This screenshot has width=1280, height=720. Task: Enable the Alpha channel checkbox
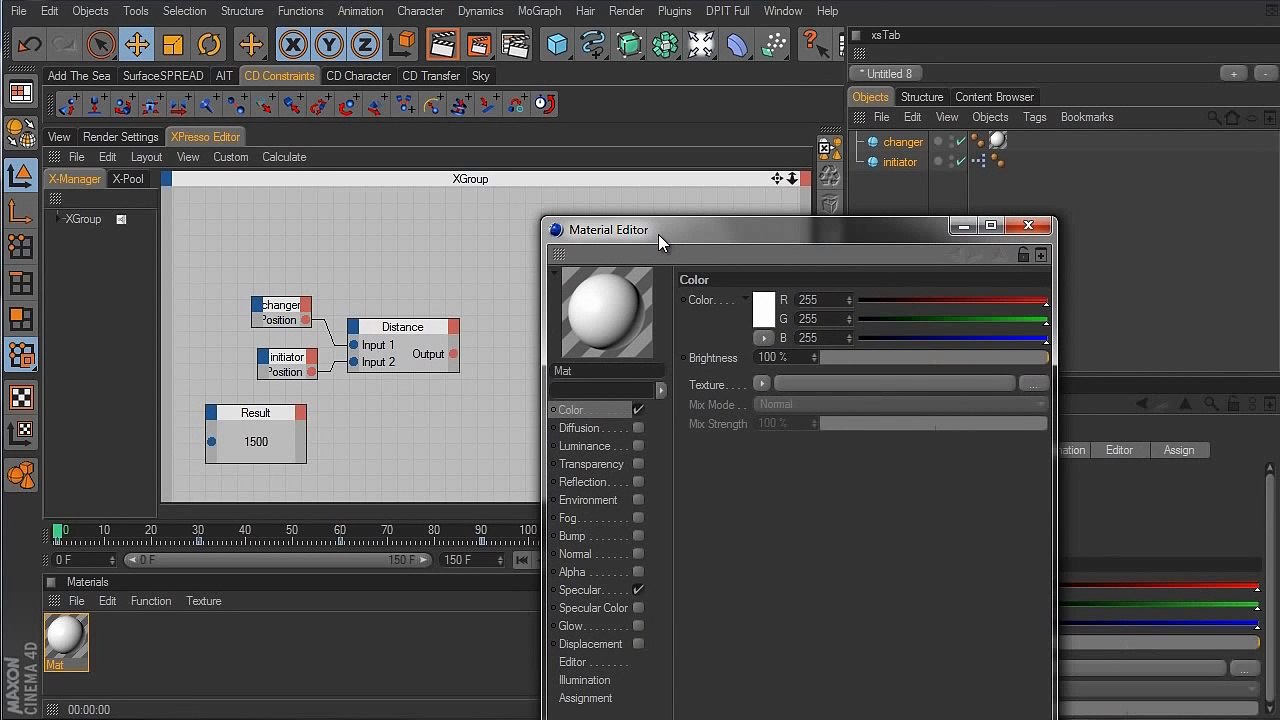[638, 572]
